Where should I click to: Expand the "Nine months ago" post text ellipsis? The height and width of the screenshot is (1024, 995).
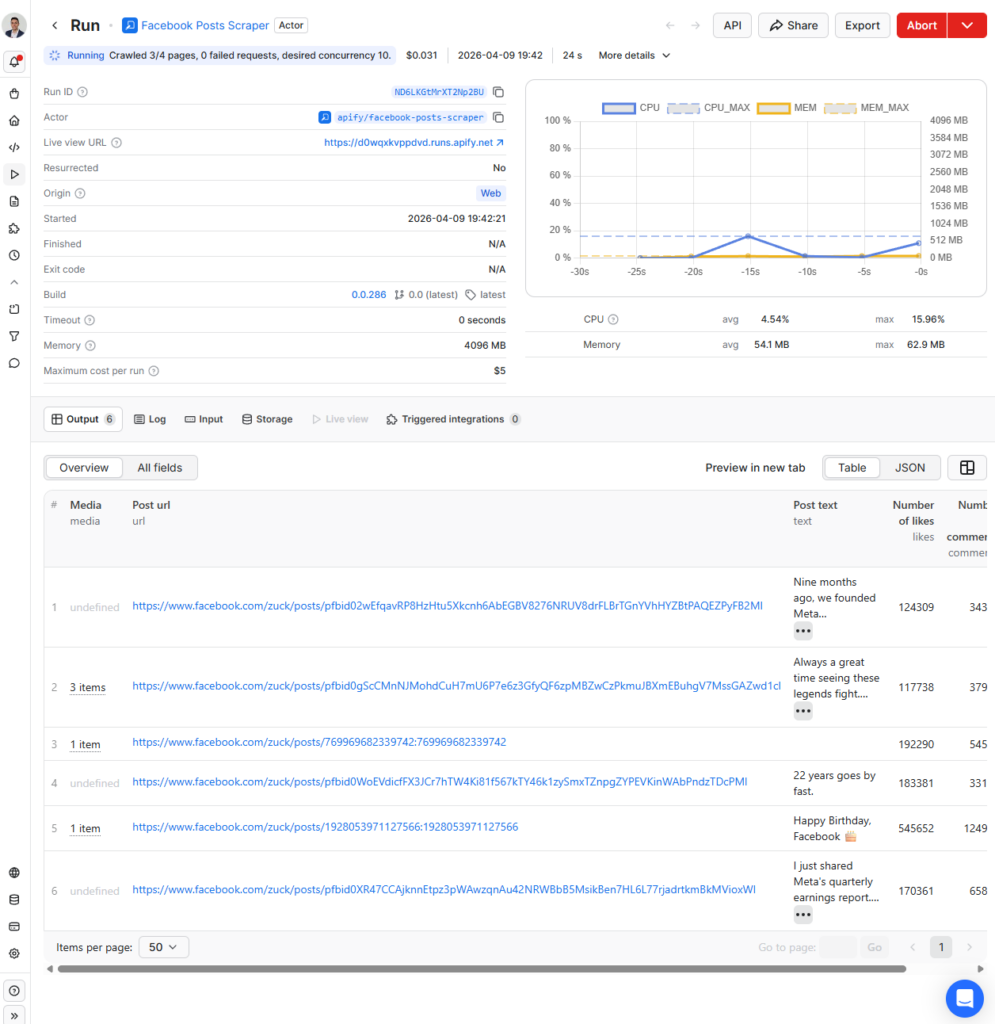click(x=803, y=631)
